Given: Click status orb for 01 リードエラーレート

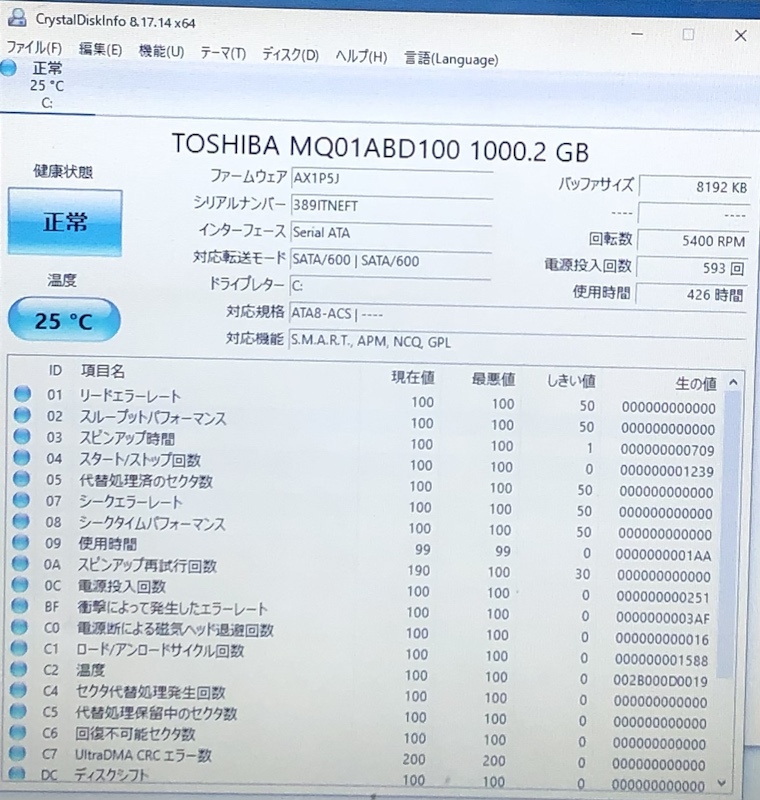Looking at the screenshot, I should pyautogui.click(x=22, y=393).
